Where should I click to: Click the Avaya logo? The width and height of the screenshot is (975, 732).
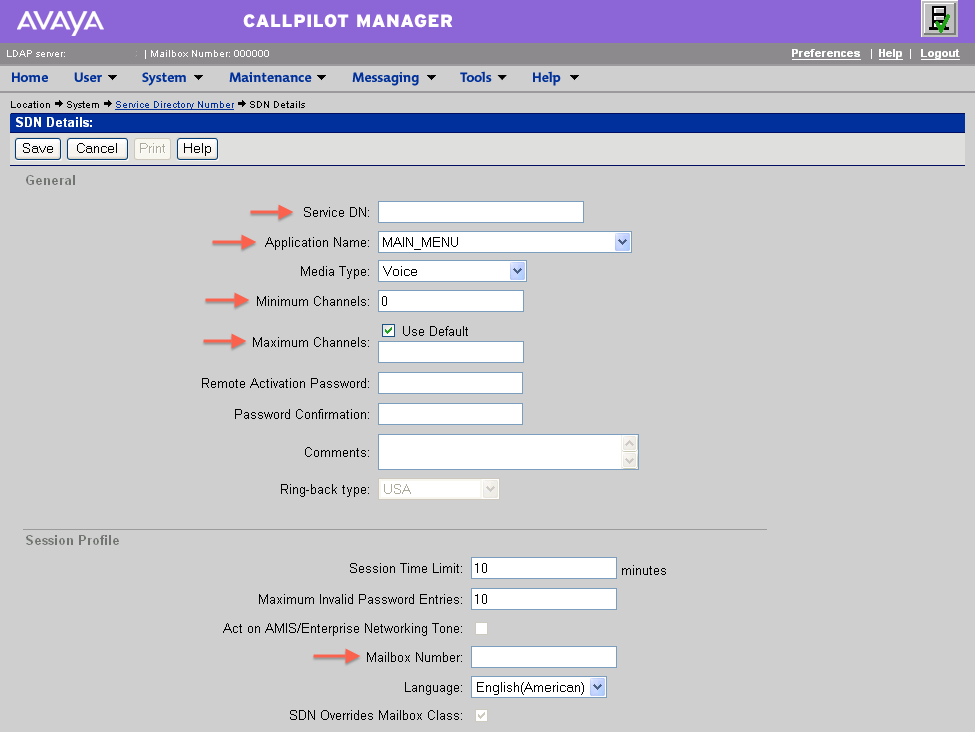coord(60,22)
